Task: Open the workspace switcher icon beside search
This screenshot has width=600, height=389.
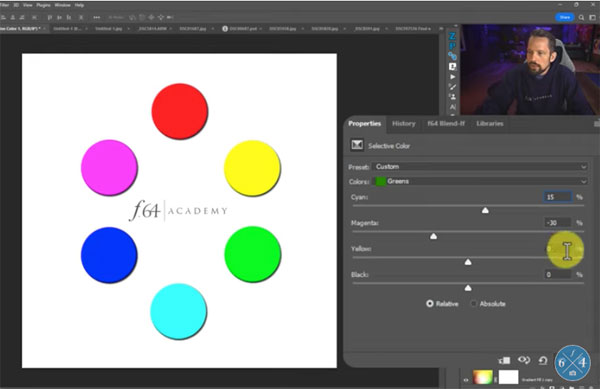Action: pyautogui.click(x=592, y=17)
